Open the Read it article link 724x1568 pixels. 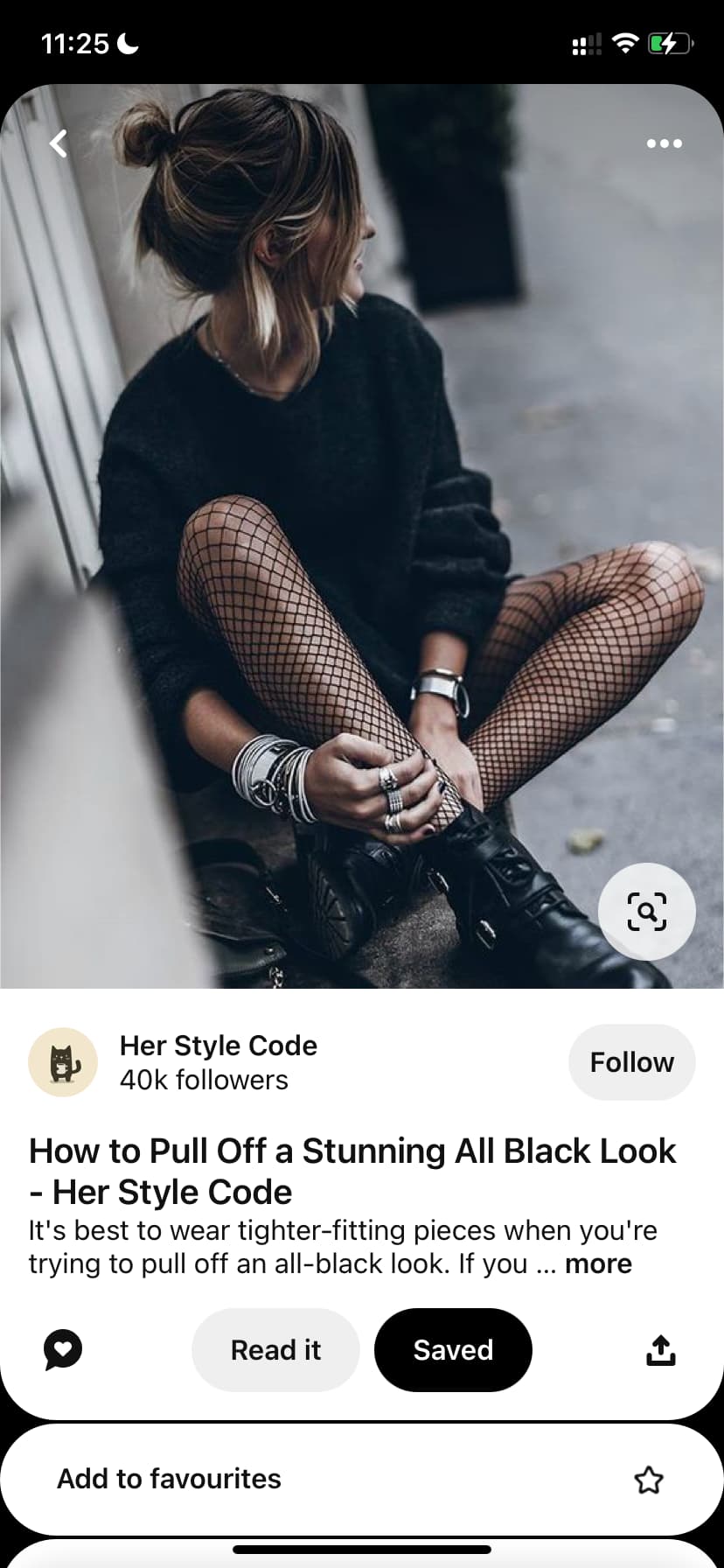point(275,1350)
